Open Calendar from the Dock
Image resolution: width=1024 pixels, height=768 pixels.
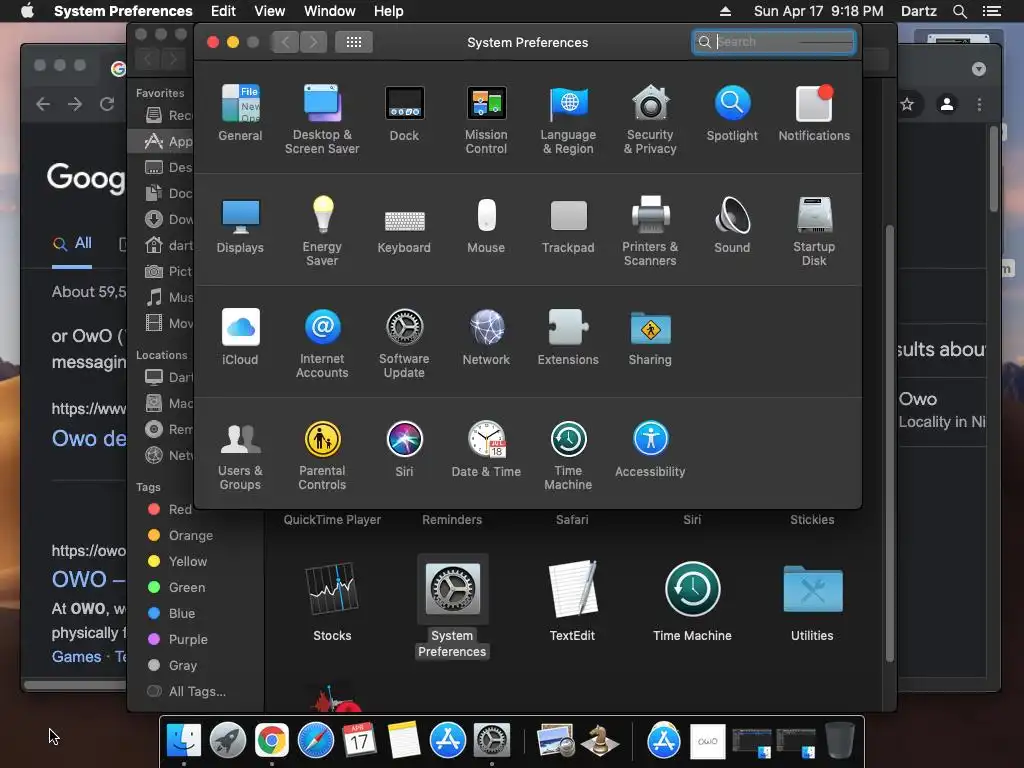tap(359, 741)
